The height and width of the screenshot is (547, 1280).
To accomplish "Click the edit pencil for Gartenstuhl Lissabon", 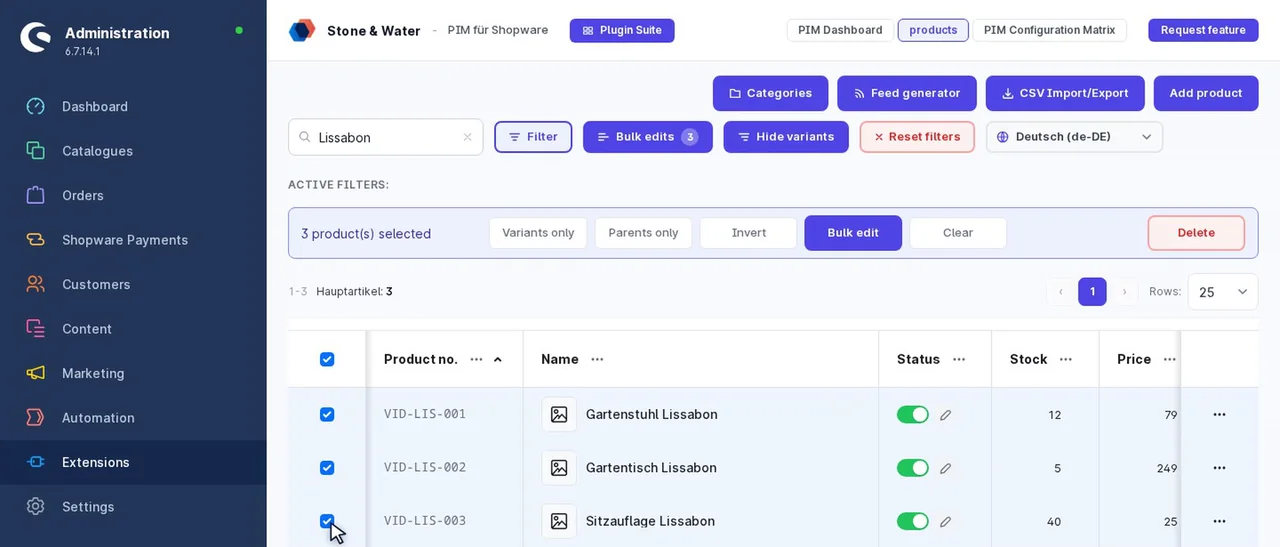I will click(946, 414).
